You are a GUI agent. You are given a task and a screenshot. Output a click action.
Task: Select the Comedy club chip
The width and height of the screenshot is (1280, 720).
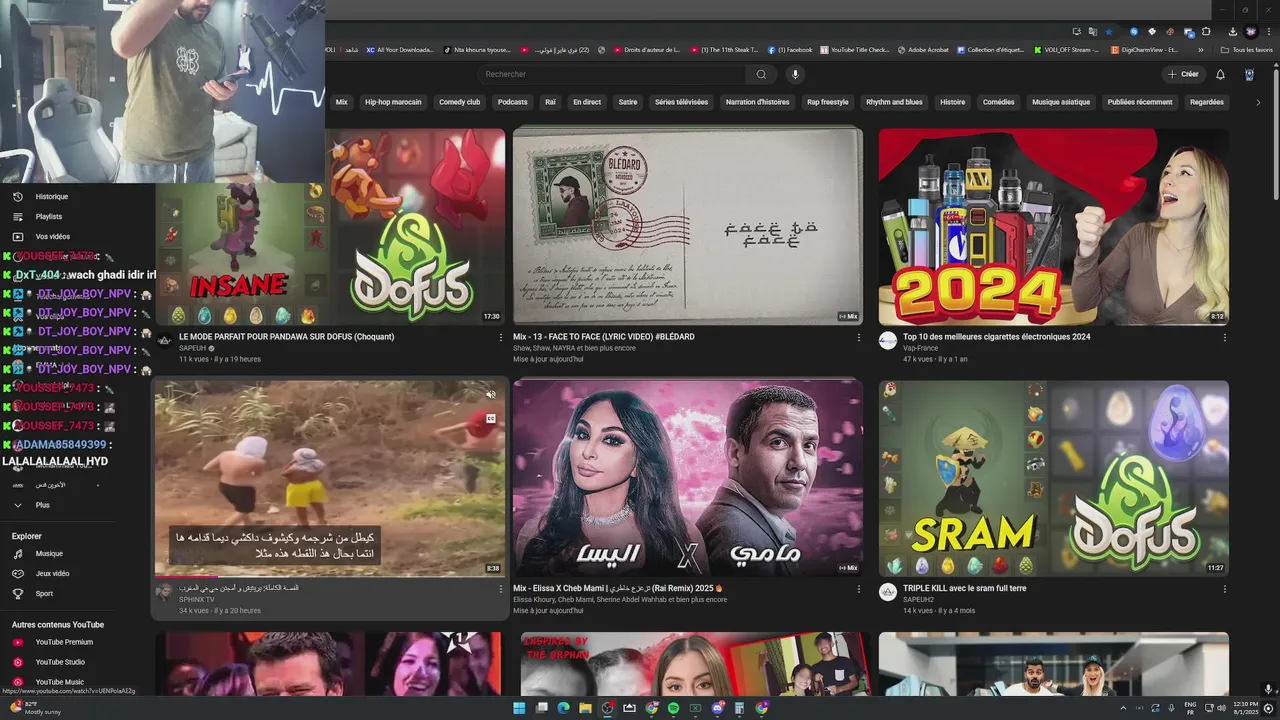point(460,102)
